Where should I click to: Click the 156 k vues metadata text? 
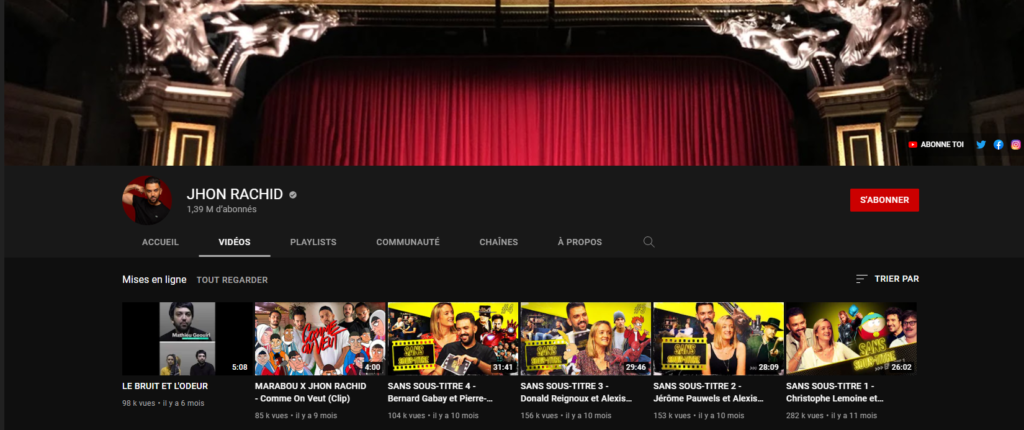pos(539,416)
